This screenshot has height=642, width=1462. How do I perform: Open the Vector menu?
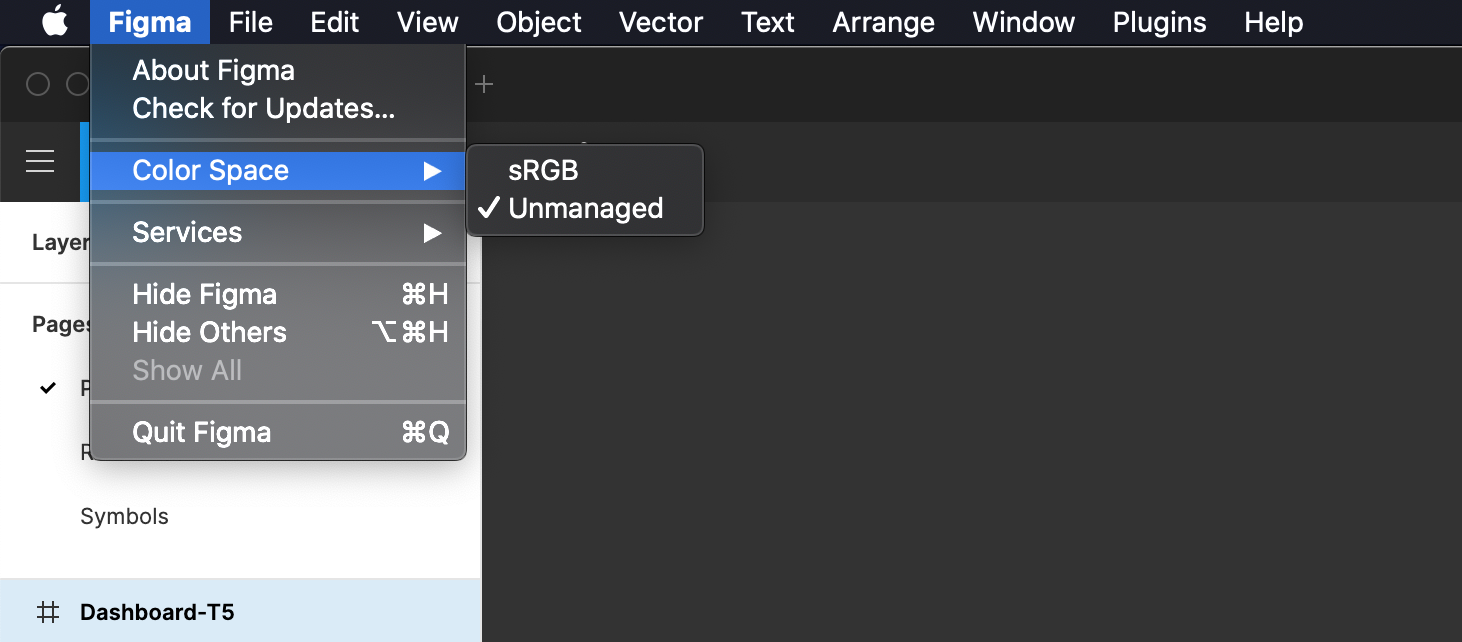click(660, 22)
